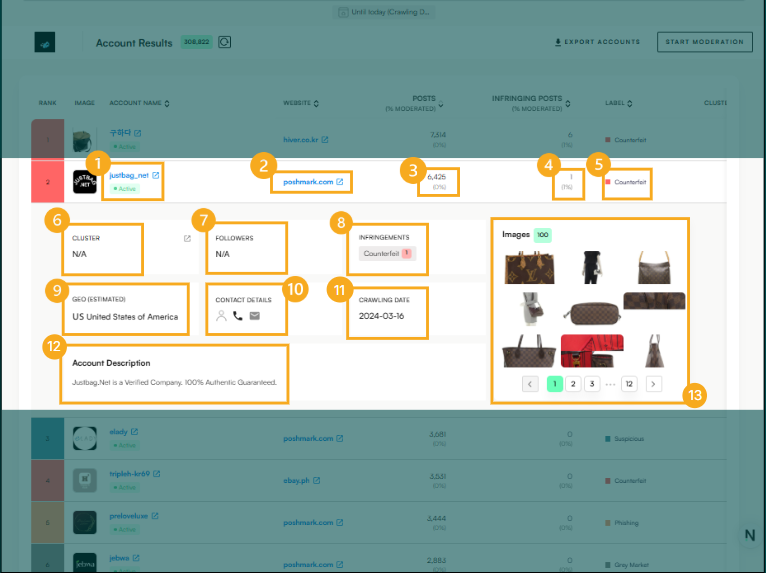The height and width of the screenshot is (573, 766).
Task: Open tripleh-kr69 account link
Action: click(129, 474)
